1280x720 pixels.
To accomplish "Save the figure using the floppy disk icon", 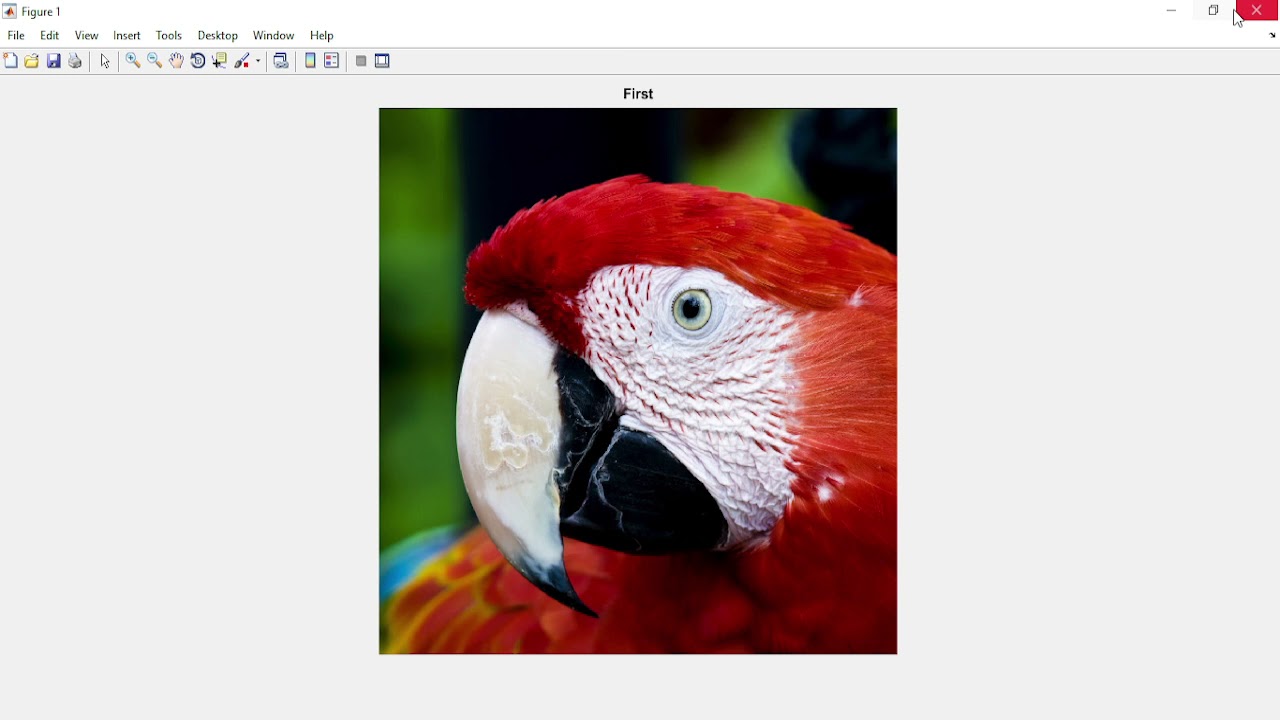I will [x=54, y=61].
